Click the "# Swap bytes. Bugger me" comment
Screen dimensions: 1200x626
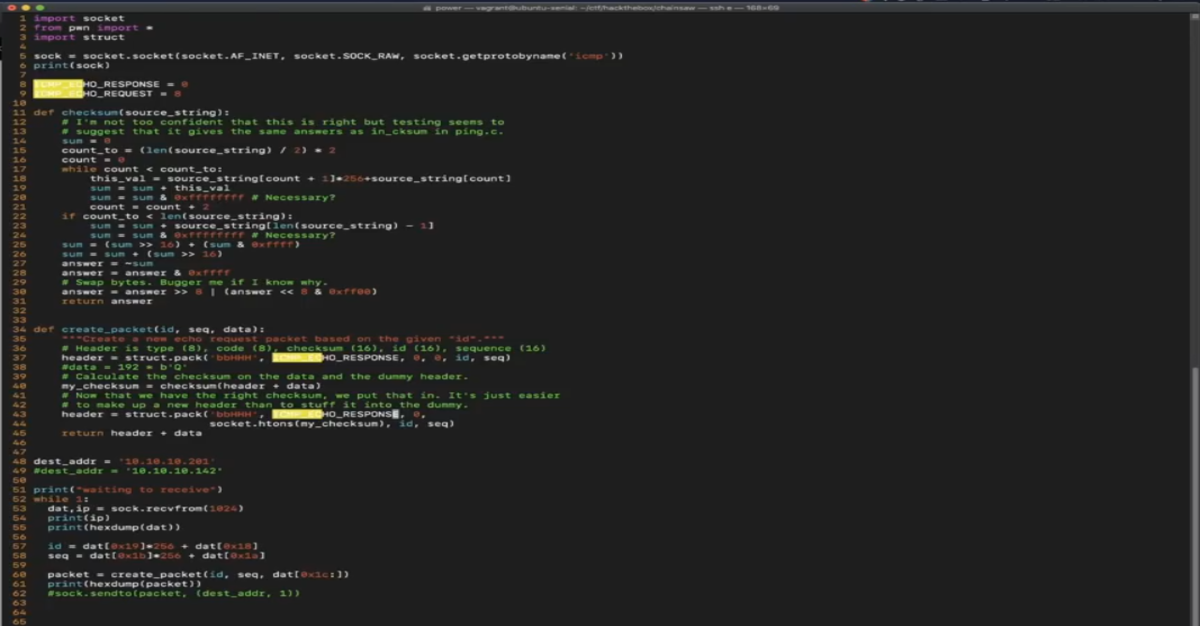coord(195,282)
